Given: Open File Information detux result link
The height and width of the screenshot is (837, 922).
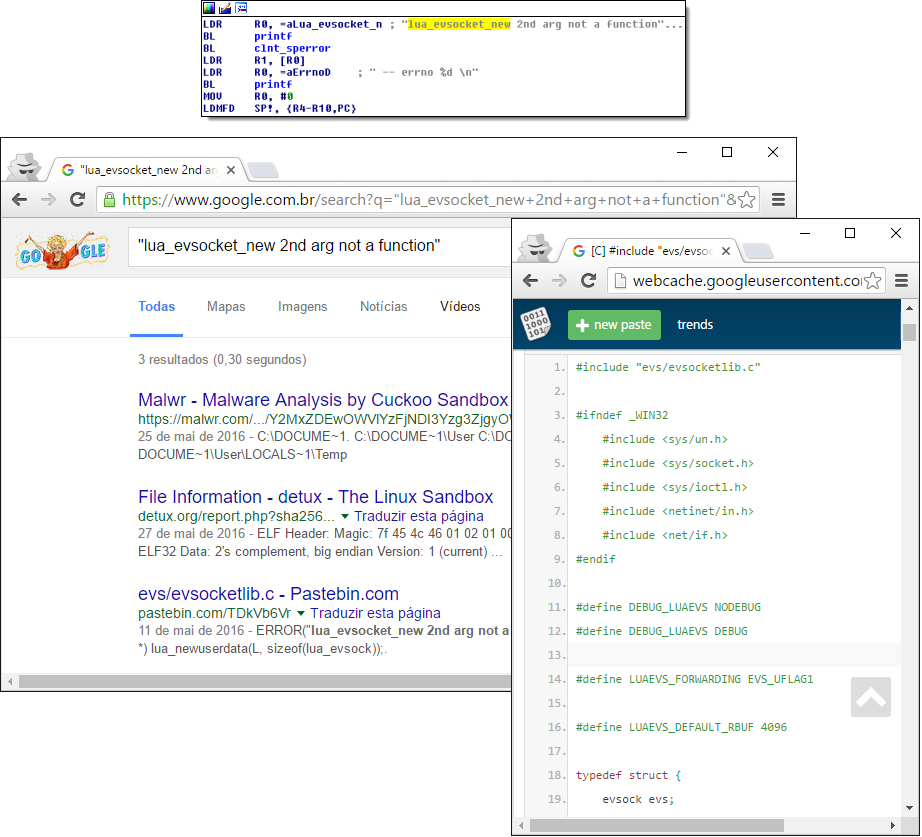Looking at the screenshot, I should (316, 497).
